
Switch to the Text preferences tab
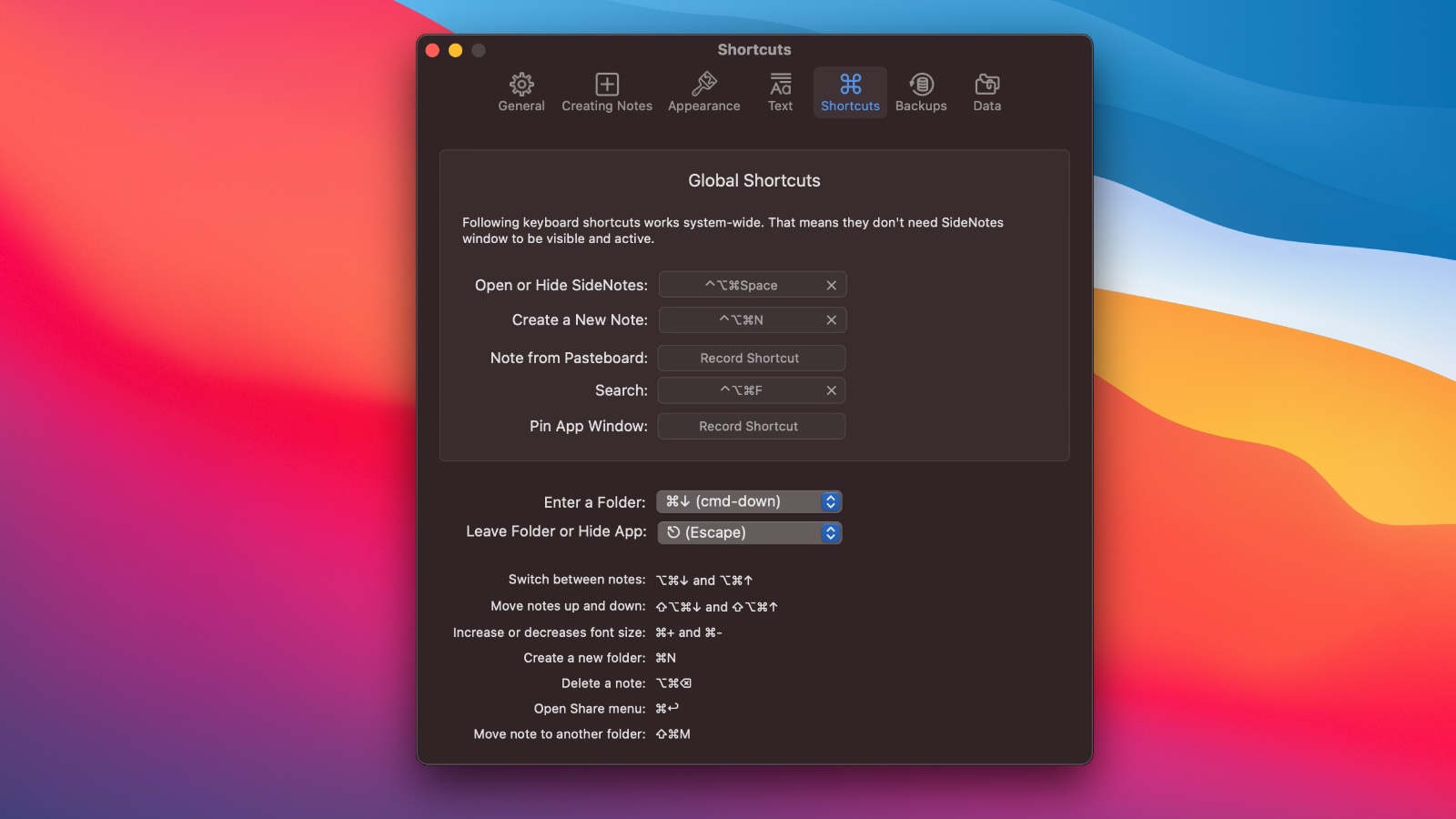point(780,92)
